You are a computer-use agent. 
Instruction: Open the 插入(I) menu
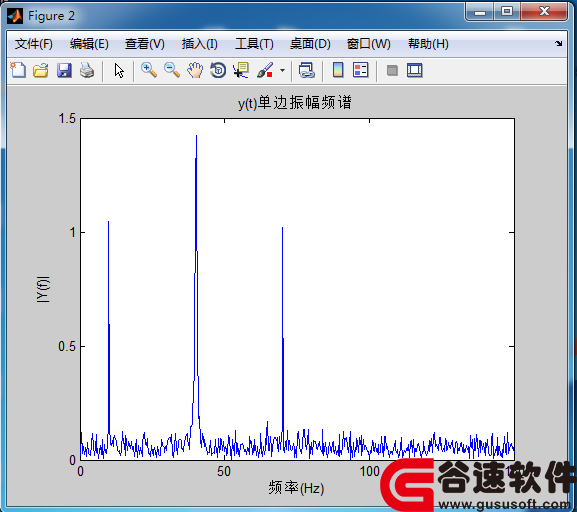coord(199,44)
